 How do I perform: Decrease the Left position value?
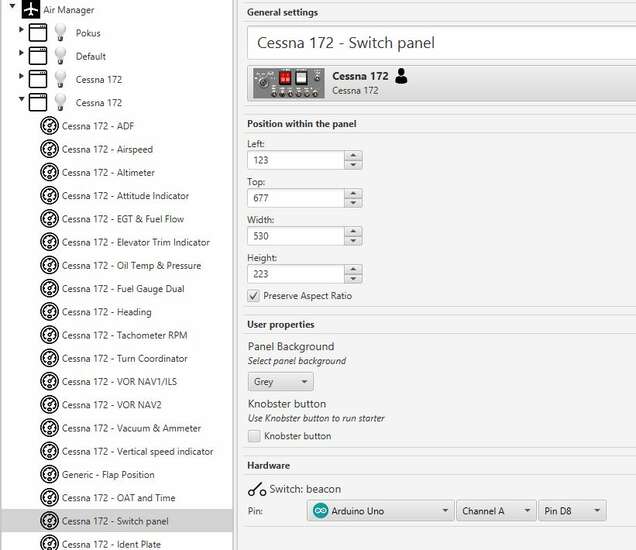tap(353, 165)
